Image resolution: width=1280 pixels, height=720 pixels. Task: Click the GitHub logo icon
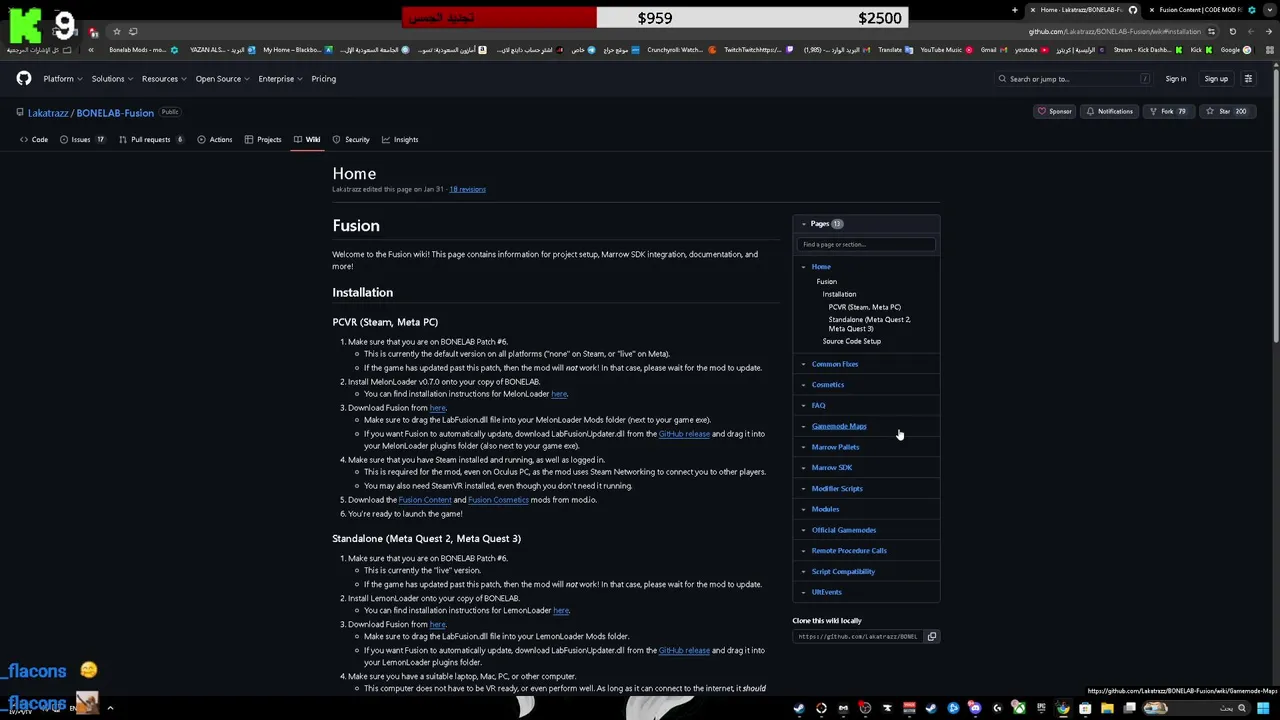(24, 79)
